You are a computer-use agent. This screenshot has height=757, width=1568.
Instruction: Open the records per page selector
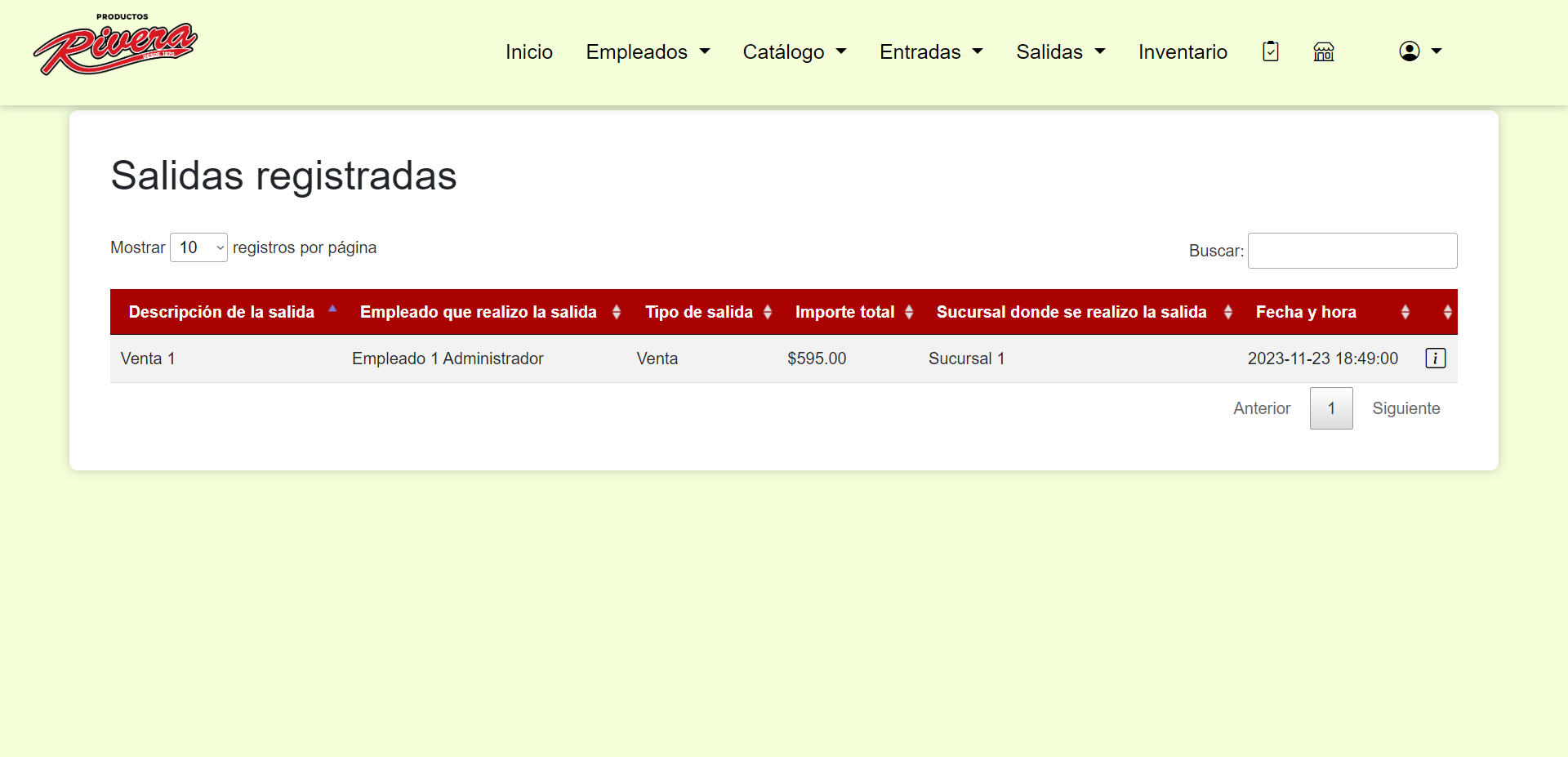(198, 247)
